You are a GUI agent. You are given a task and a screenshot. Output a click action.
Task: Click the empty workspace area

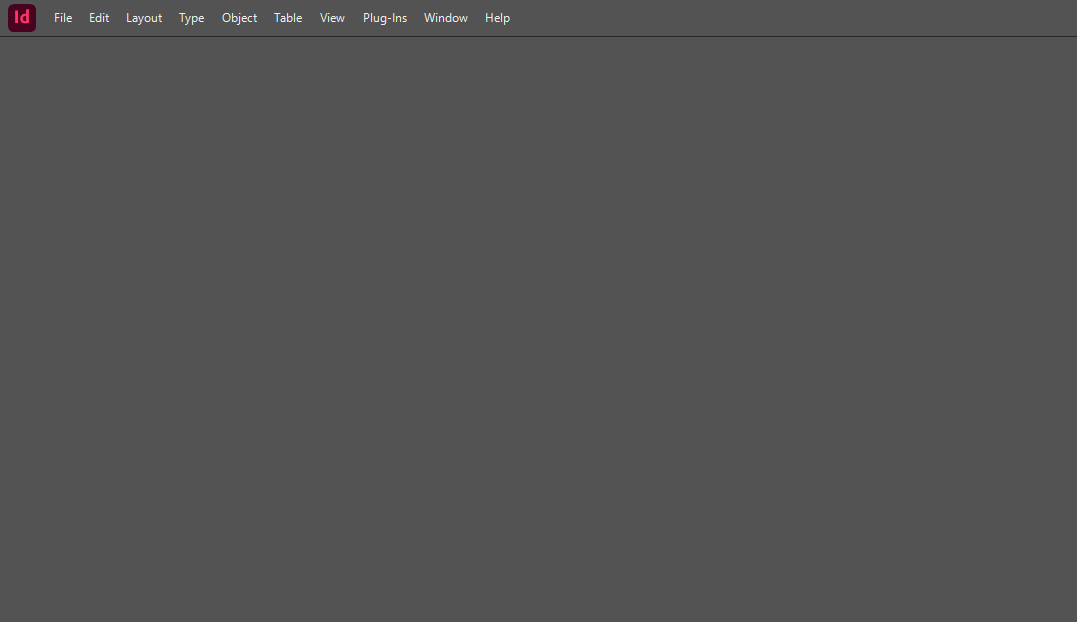(x=538, y=330)
